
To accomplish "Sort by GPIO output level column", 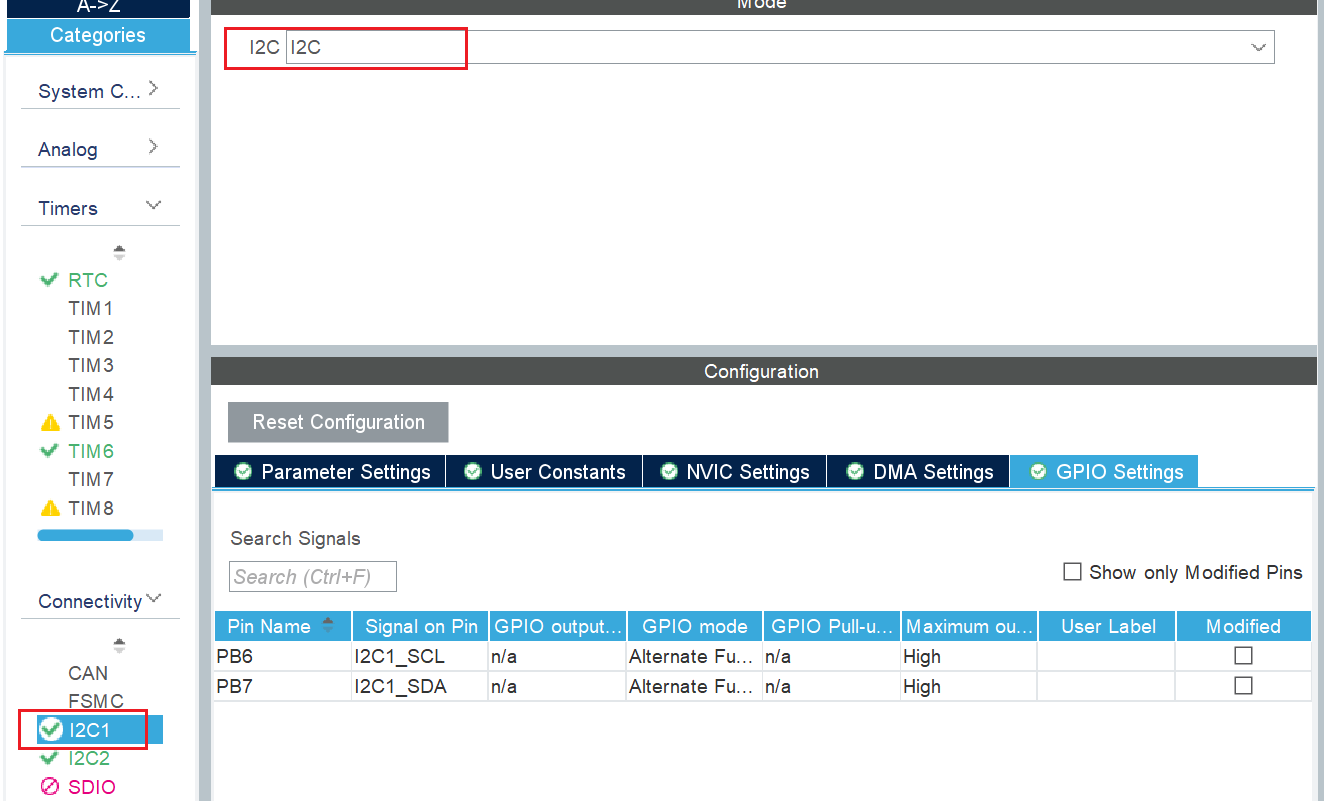I will pyautogui.click(x=558, y=626).
